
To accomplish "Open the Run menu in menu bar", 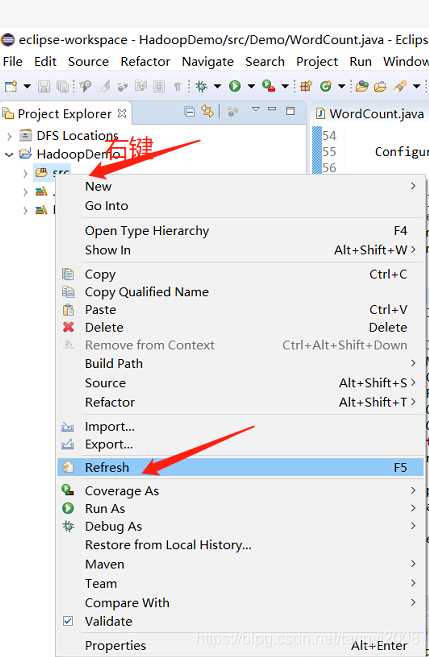I will coord(361,62).
